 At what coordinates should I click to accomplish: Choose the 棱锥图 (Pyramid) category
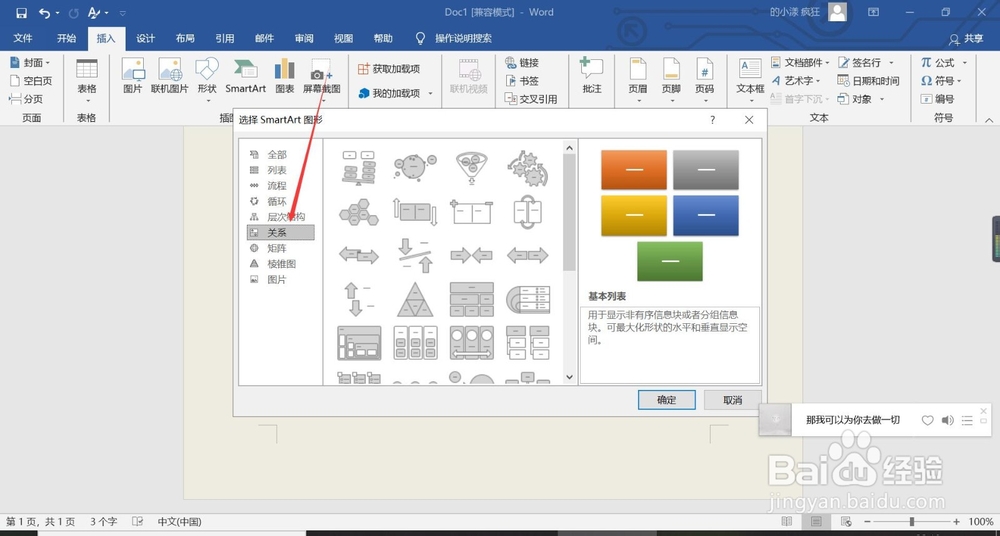(x=280, y=264)
